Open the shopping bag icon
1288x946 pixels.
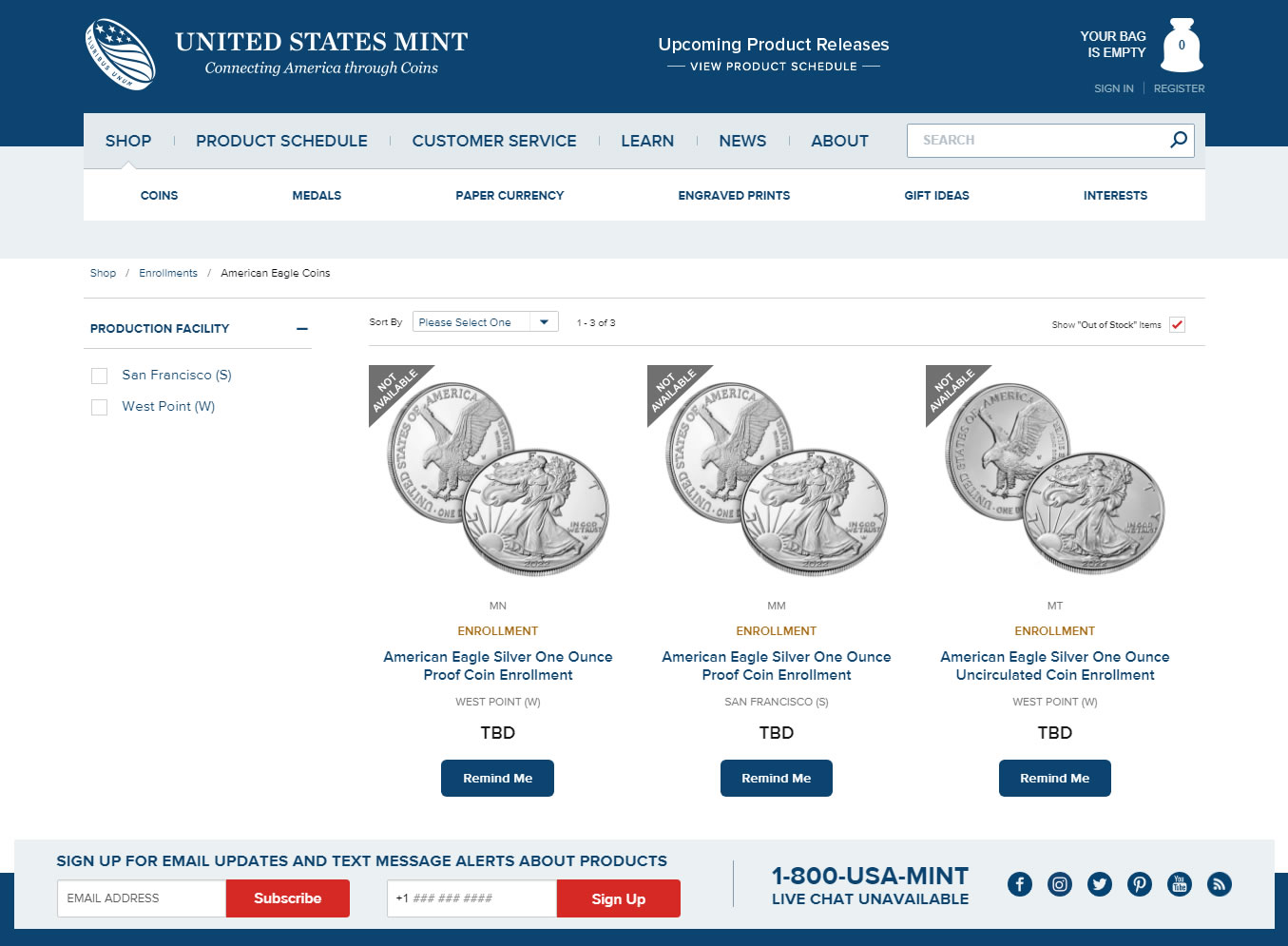1182,46
